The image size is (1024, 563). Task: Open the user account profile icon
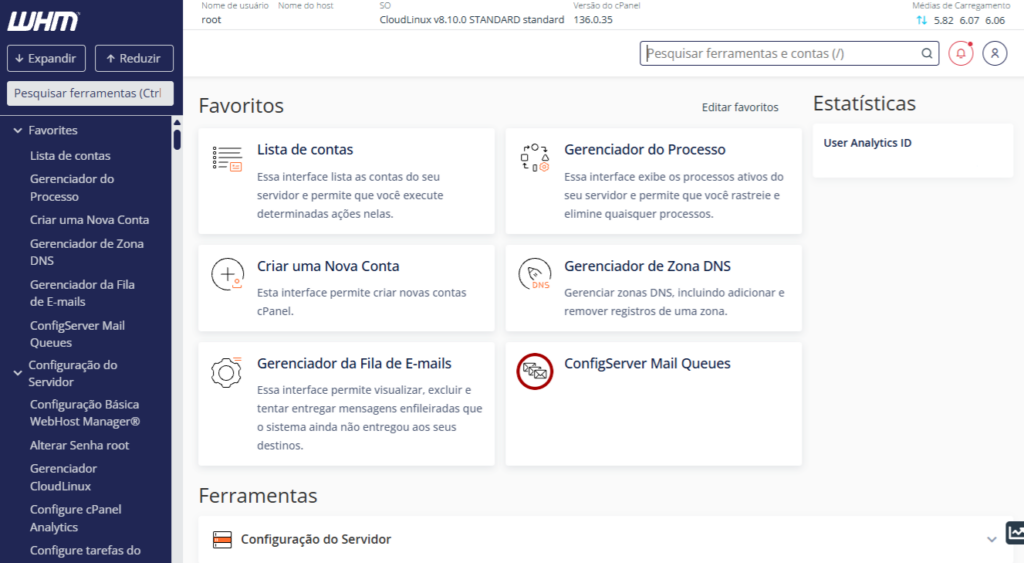coord(995,54)
